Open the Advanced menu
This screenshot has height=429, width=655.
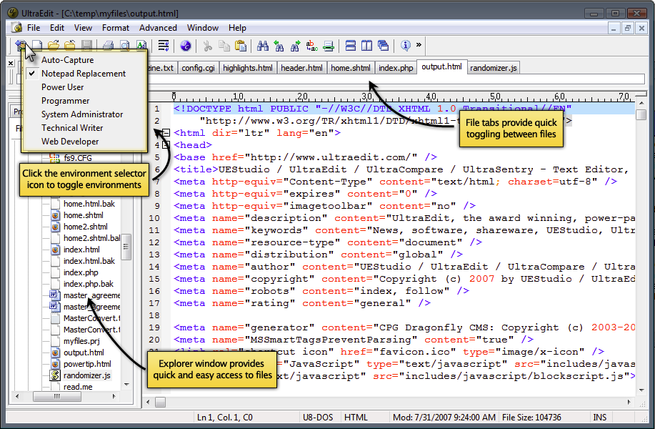tap(158, 28)
